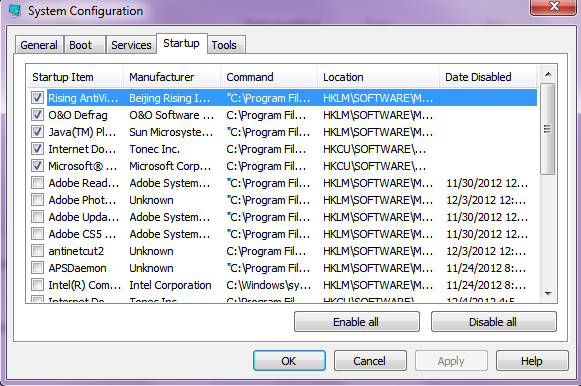Click the Apply button
Image resolution: width=581 pixels, height=386 pixels.
[451, 360]
